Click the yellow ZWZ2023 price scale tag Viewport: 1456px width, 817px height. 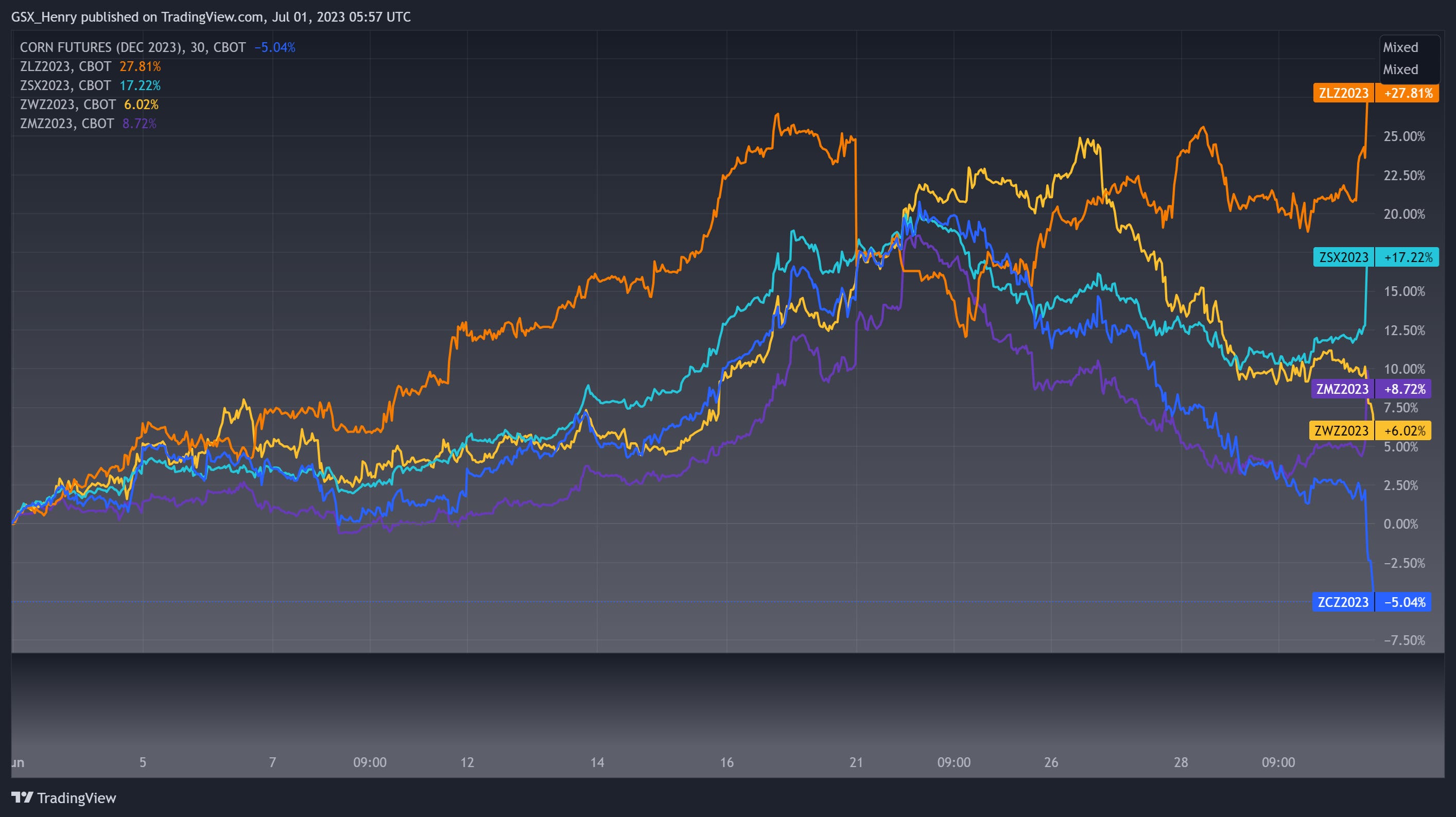coord(1341,430)
